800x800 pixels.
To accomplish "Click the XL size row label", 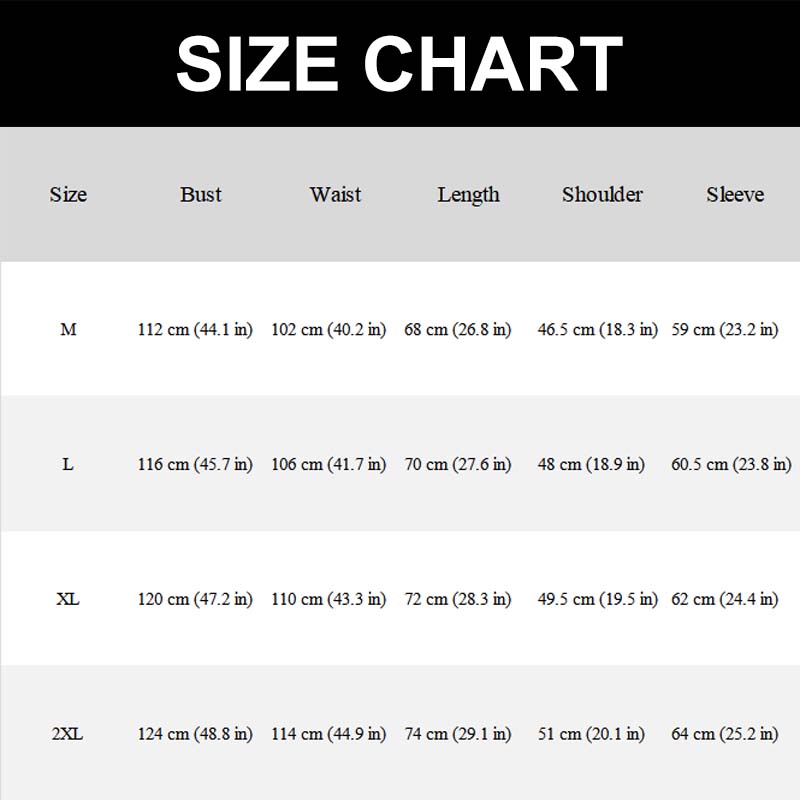I will tap(68, 599).
